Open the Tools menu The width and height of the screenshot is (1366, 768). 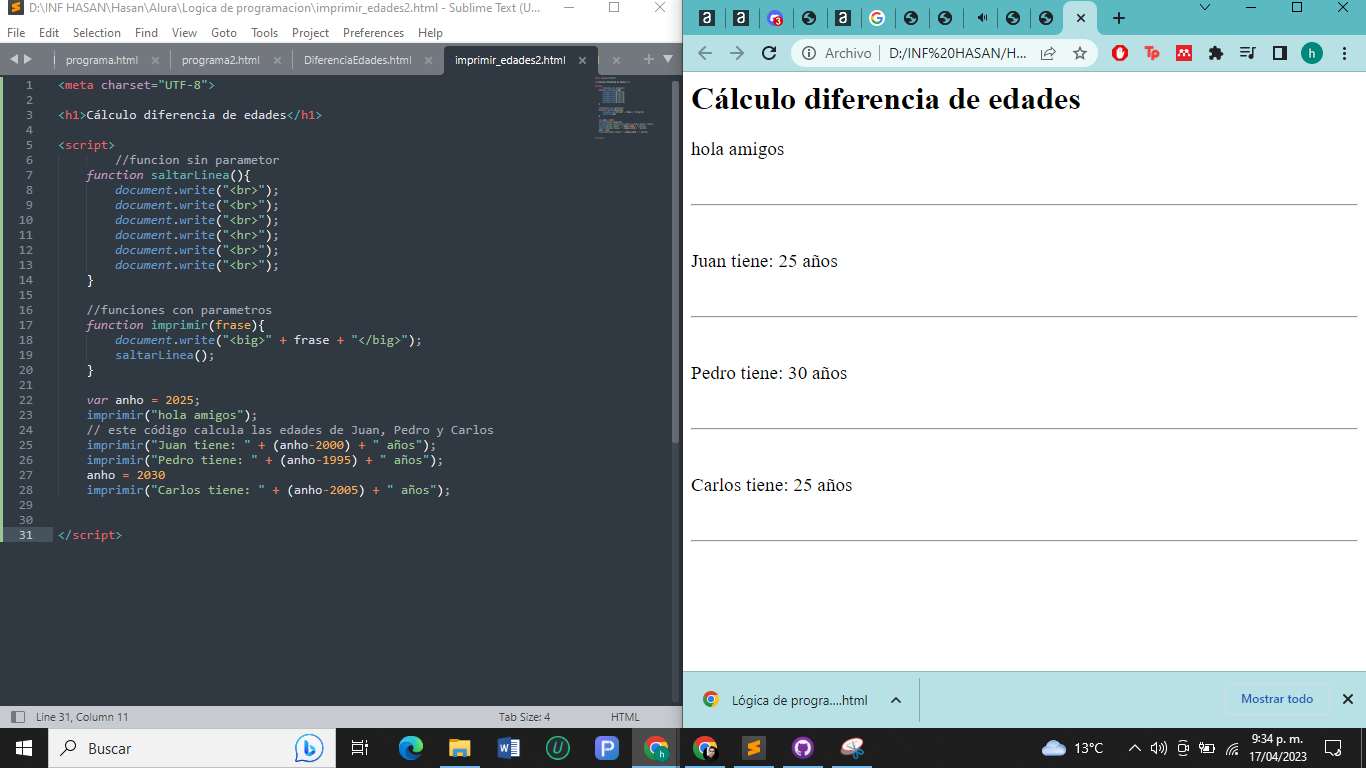point(265,32)
